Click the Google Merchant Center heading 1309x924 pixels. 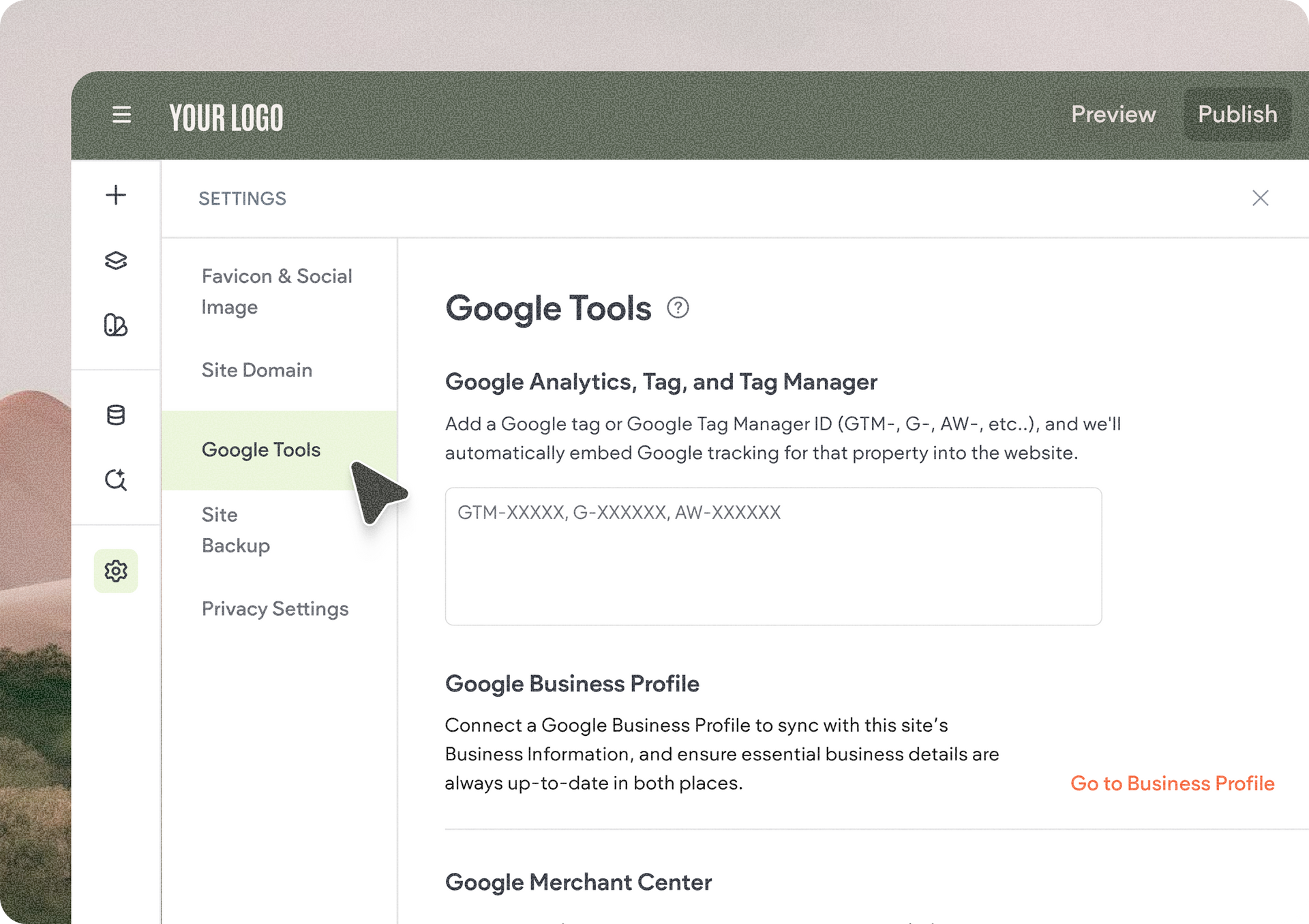578,882
